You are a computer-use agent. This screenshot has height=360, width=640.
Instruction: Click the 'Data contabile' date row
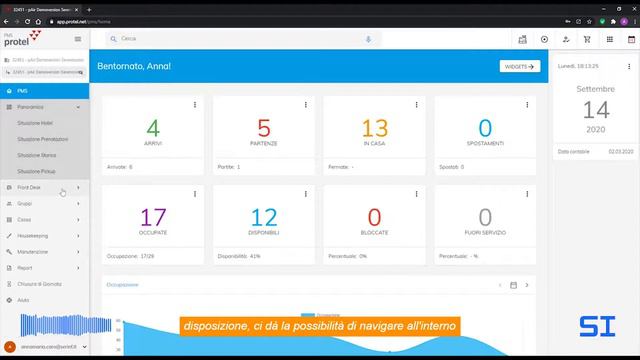tap(595, 151)
